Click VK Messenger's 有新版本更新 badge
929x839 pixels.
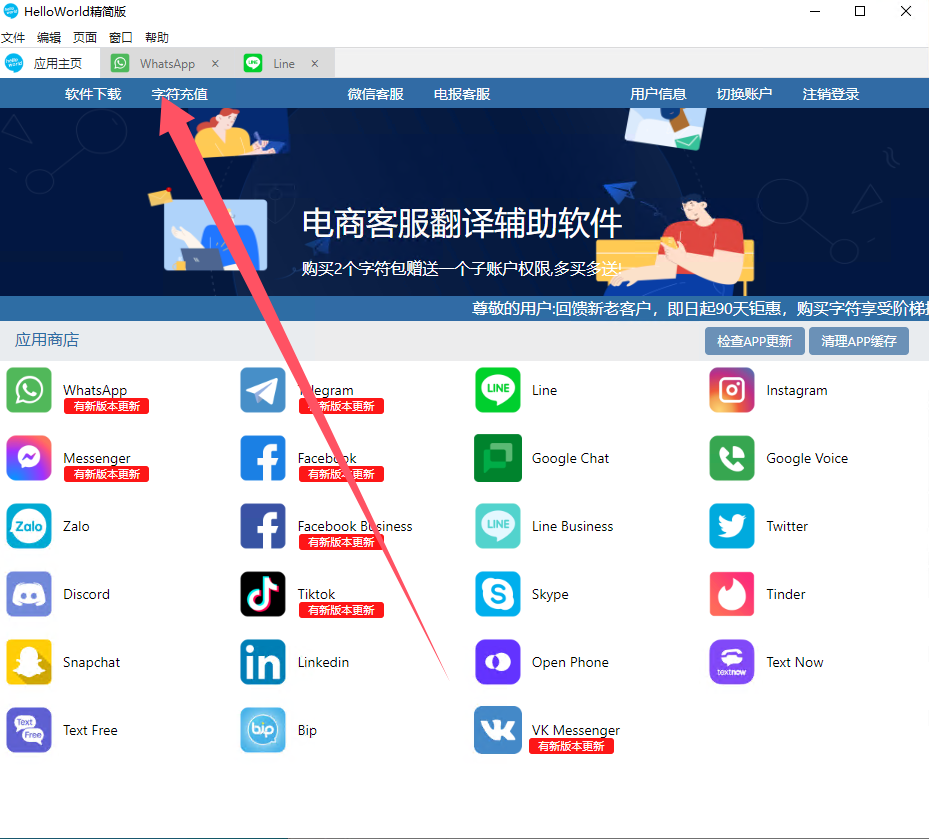[x=571, y=746]
